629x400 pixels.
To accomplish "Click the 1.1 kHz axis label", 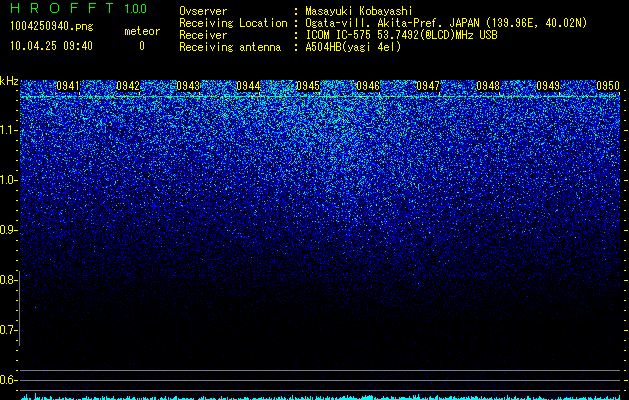I will (8, 130).
